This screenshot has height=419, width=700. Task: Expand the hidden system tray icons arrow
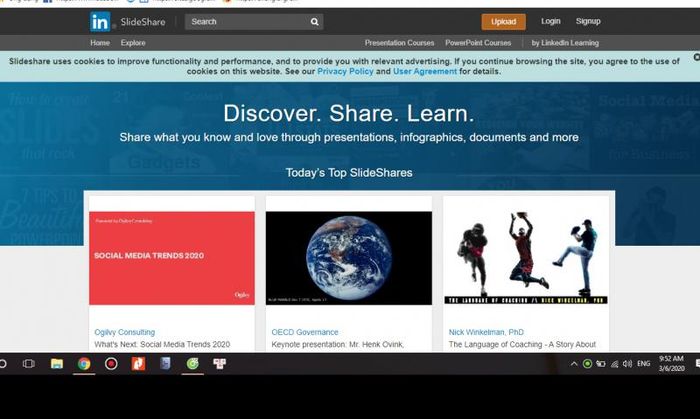point(574,364)
